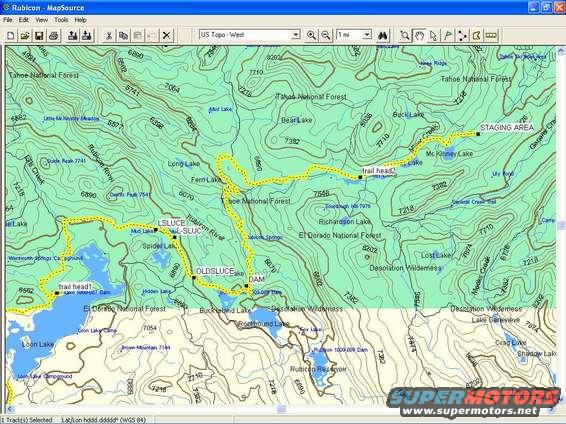
Task: Click the Richardson Lake map label
Action: [x=345, y=221]
